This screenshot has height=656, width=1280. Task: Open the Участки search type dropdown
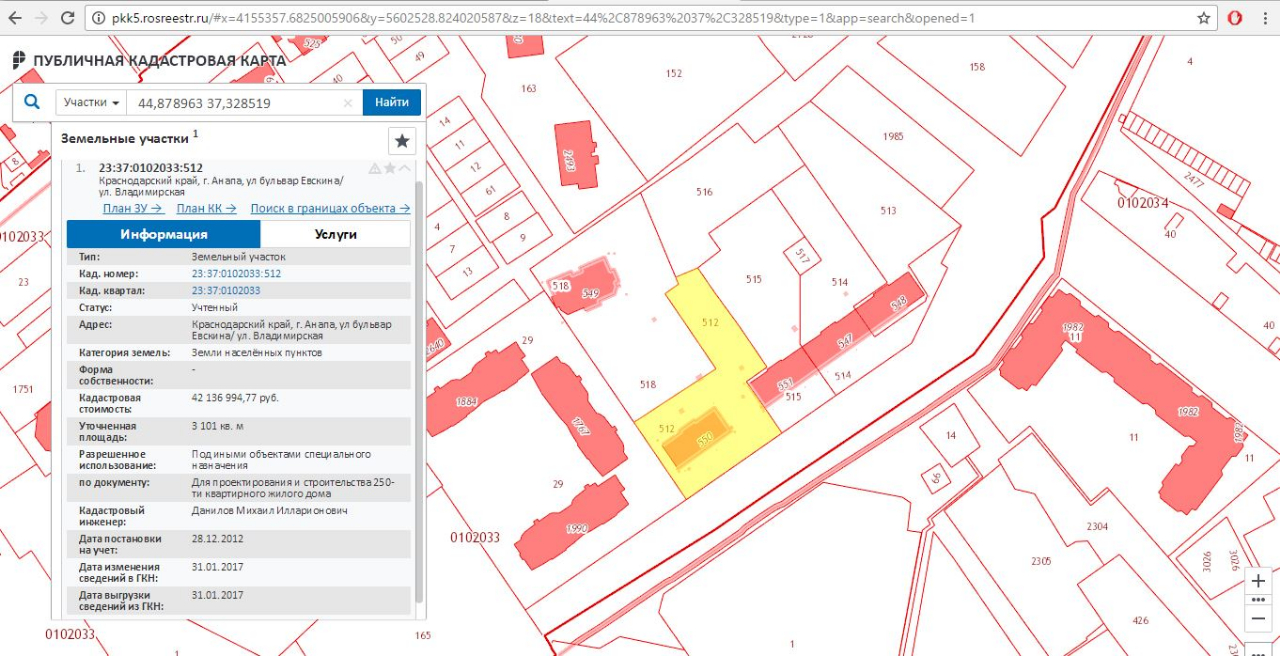[91, 103]
